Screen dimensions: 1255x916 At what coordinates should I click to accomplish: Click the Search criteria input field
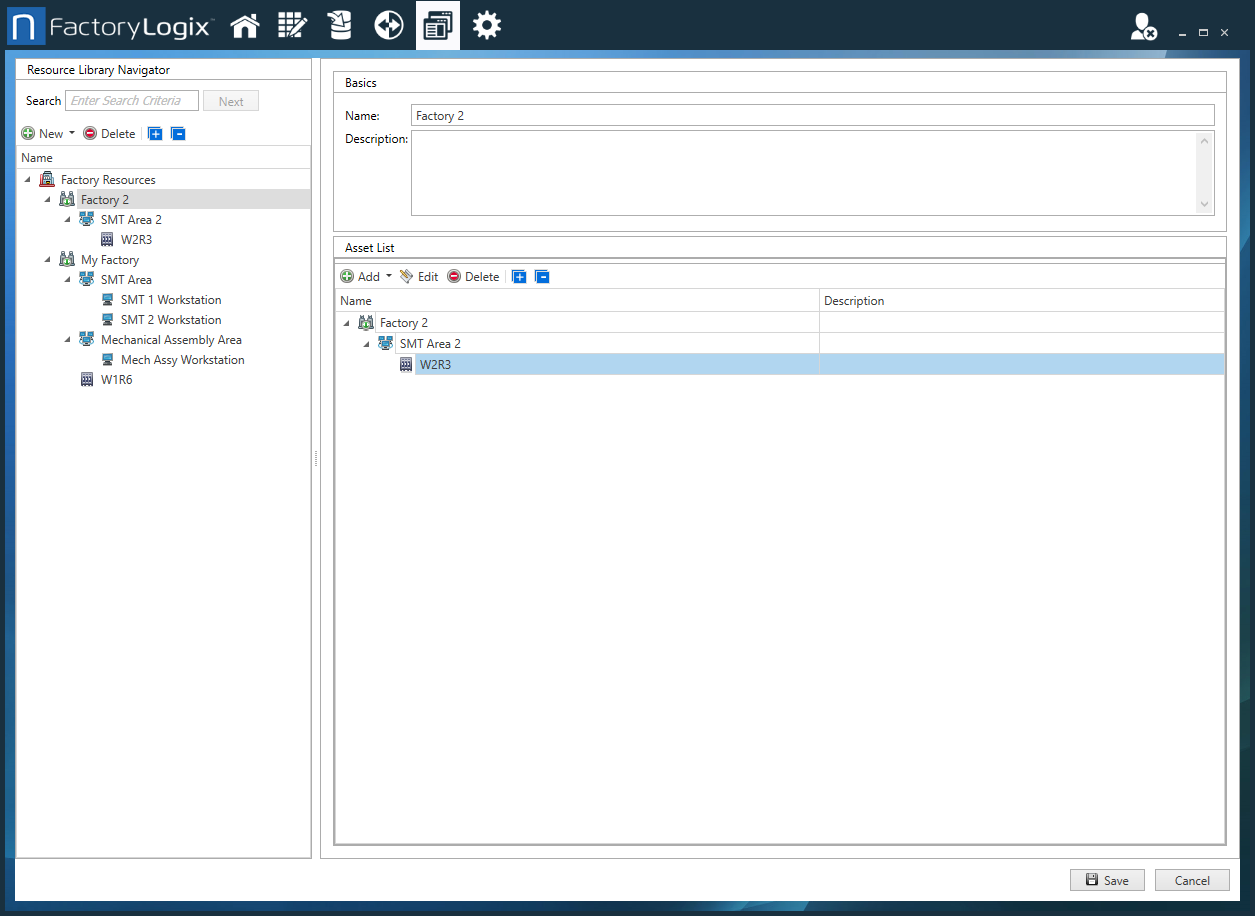coord(132,101)
